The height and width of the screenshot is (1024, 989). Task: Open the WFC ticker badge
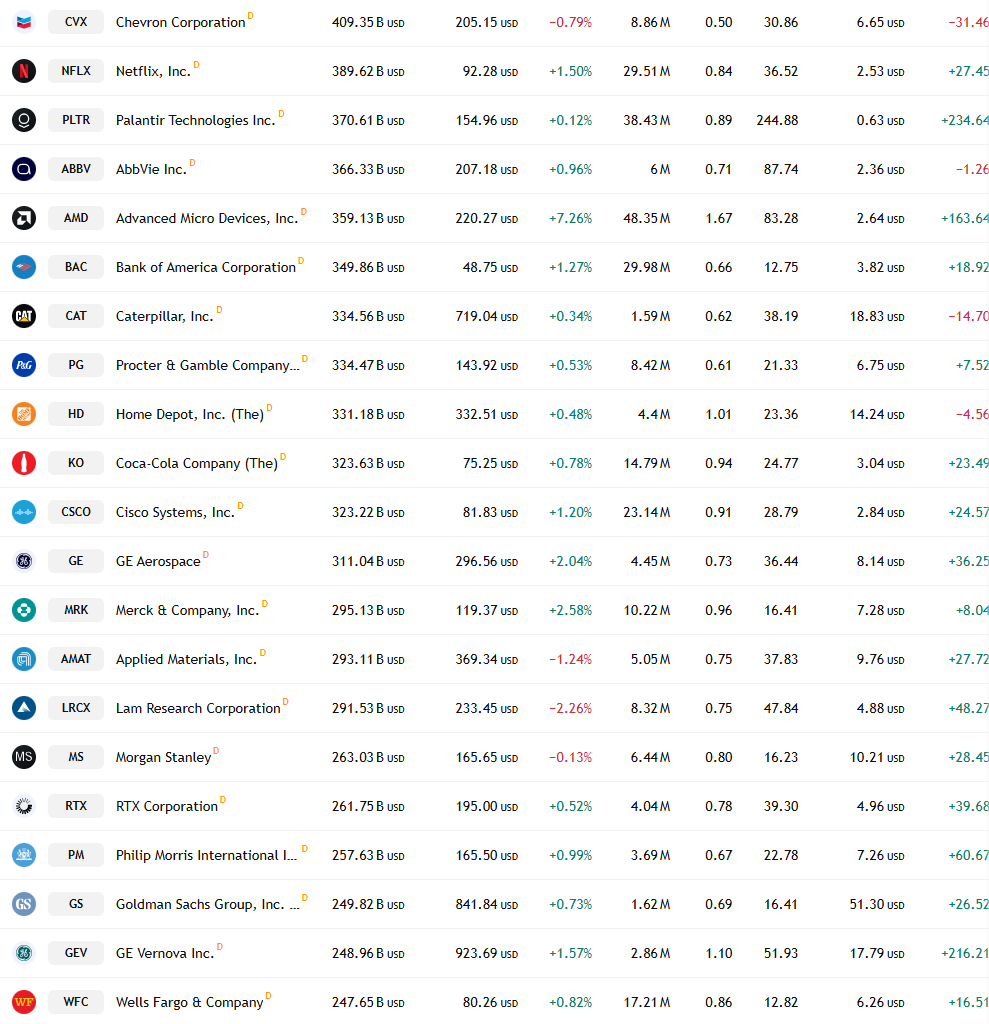pos(76,1001)
